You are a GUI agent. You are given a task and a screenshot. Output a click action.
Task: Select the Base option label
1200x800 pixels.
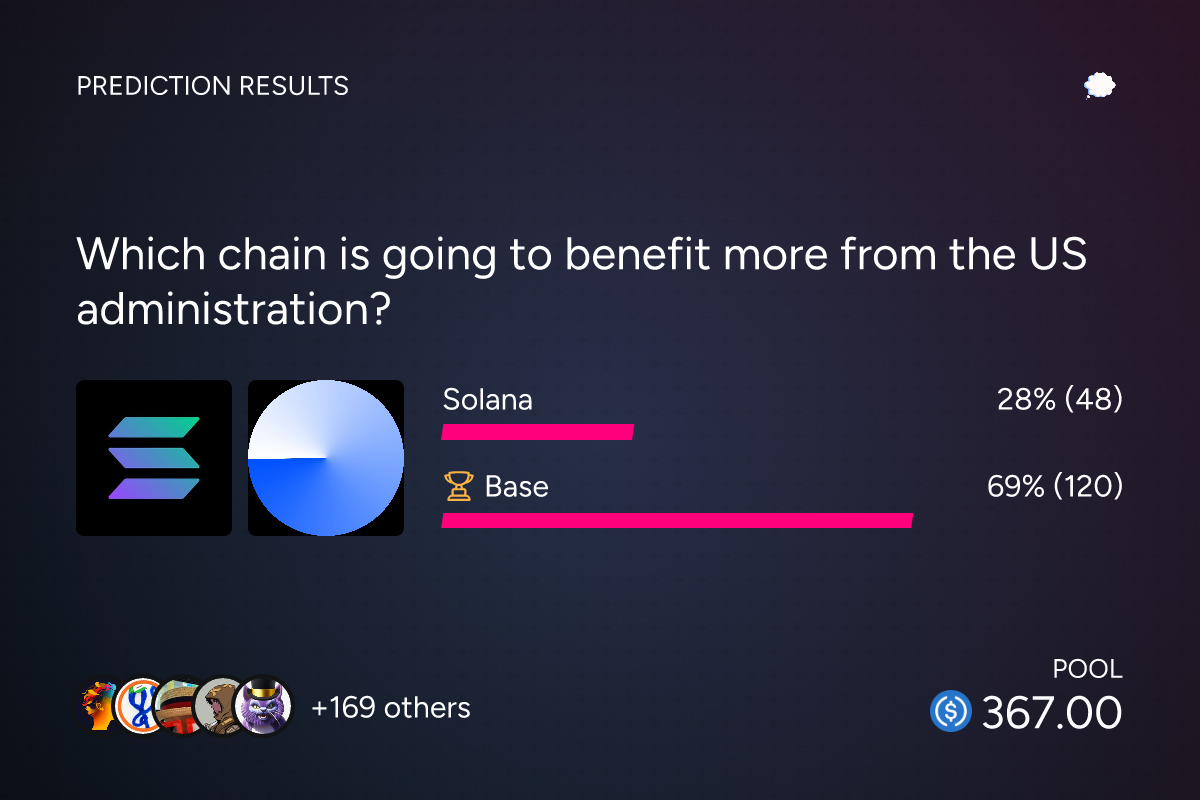point(517,487)
